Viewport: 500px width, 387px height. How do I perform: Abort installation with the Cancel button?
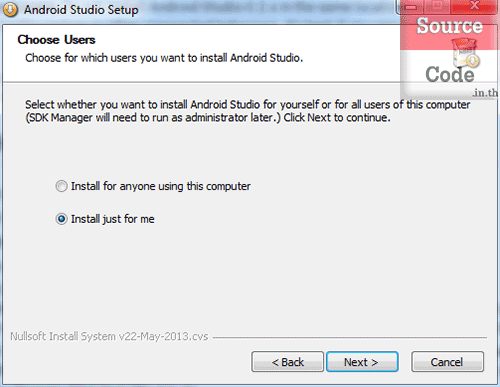point(447,362)
